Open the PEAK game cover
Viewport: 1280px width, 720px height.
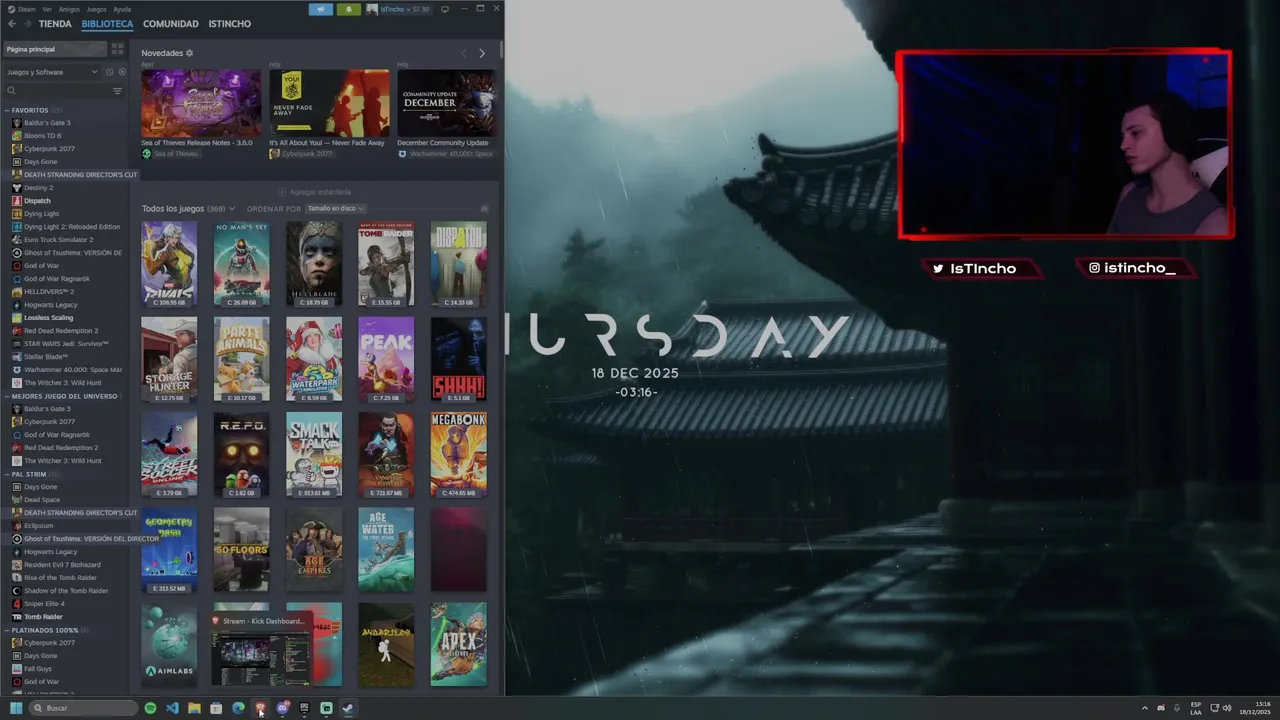[386, 359]
